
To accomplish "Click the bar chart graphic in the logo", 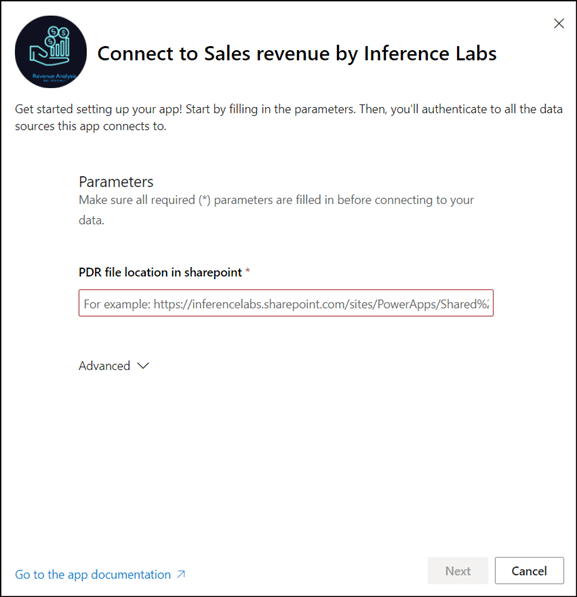I will coord(60,48).
